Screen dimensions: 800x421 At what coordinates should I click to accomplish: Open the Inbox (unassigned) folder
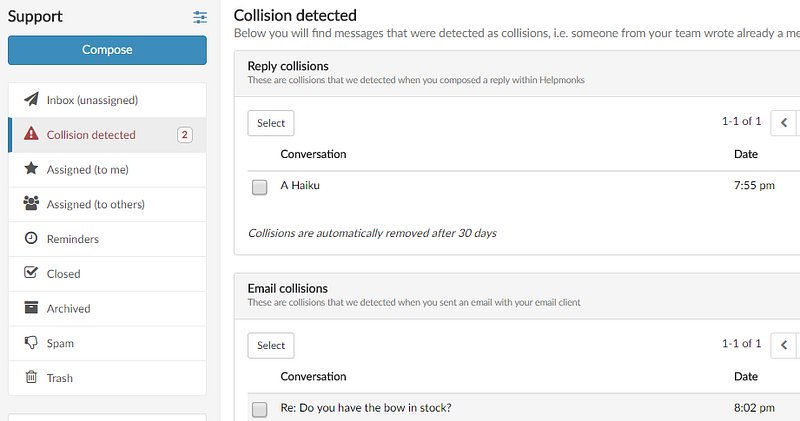[107, 100]
